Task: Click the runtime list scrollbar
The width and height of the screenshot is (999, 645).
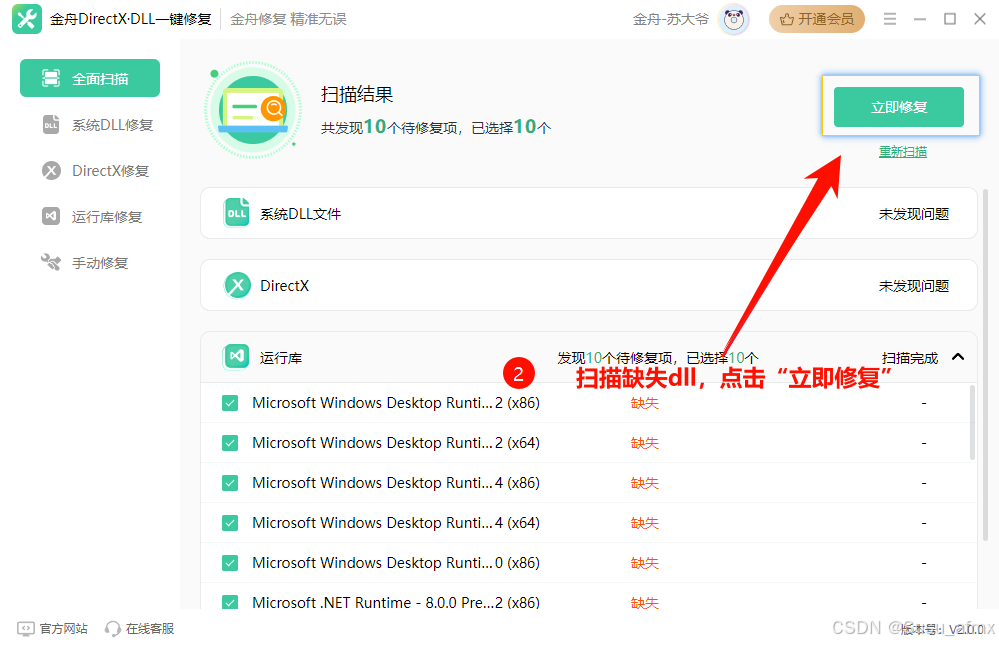Action: pos(972,422)
